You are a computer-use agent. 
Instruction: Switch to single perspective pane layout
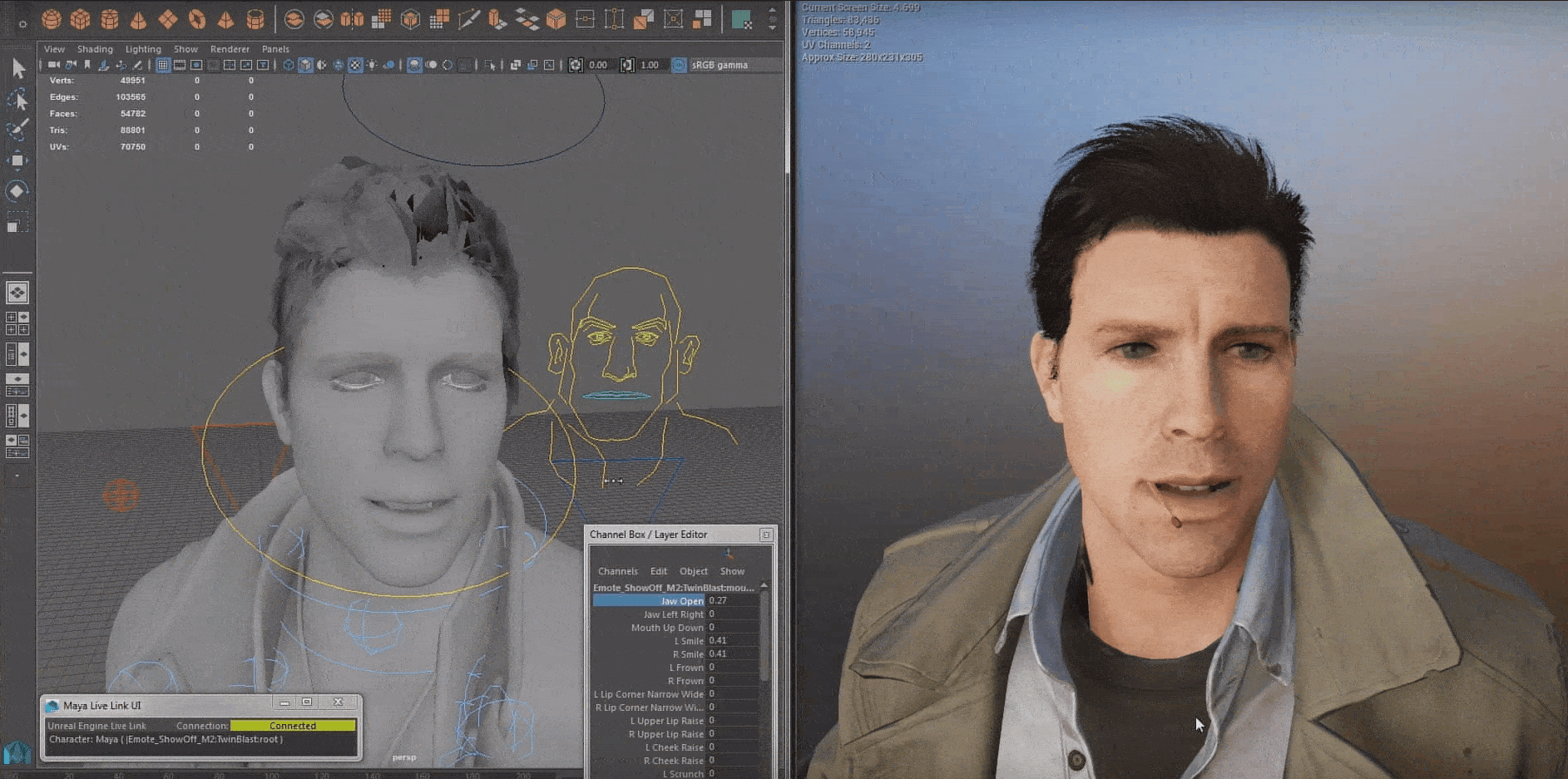(17, 293)
